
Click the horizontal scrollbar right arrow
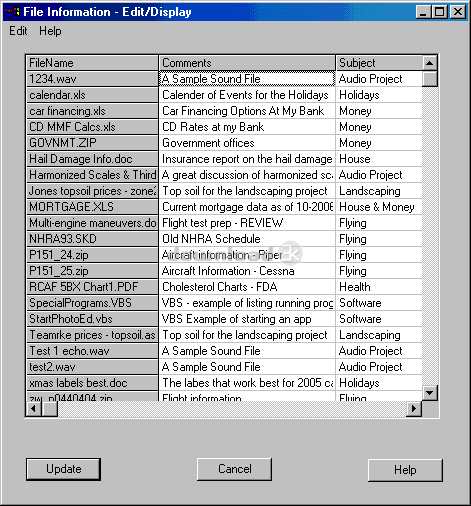tap(414, 408)
